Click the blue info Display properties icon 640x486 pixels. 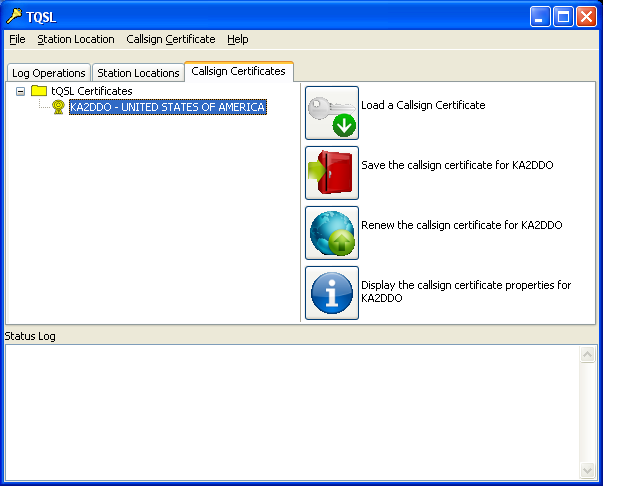[x=332, y=293]
